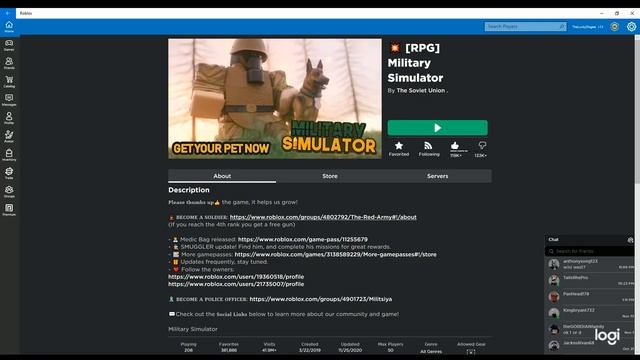Viewport: 640px width, 360px height.
Task: Open the Messages sidebar icon
Action: click(9, 100)
